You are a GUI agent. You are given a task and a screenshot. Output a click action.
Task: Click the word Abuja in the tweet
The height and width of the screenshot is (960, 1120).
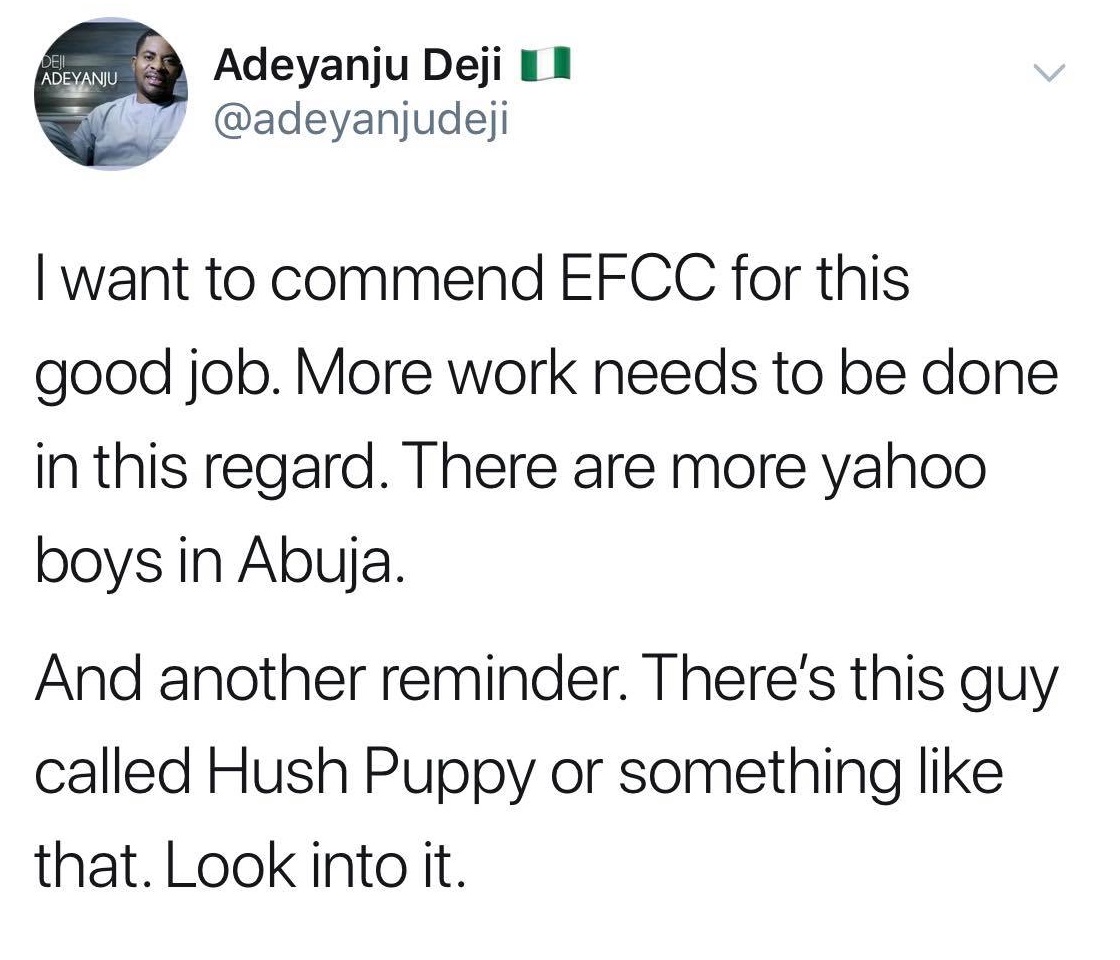[319, 564]
